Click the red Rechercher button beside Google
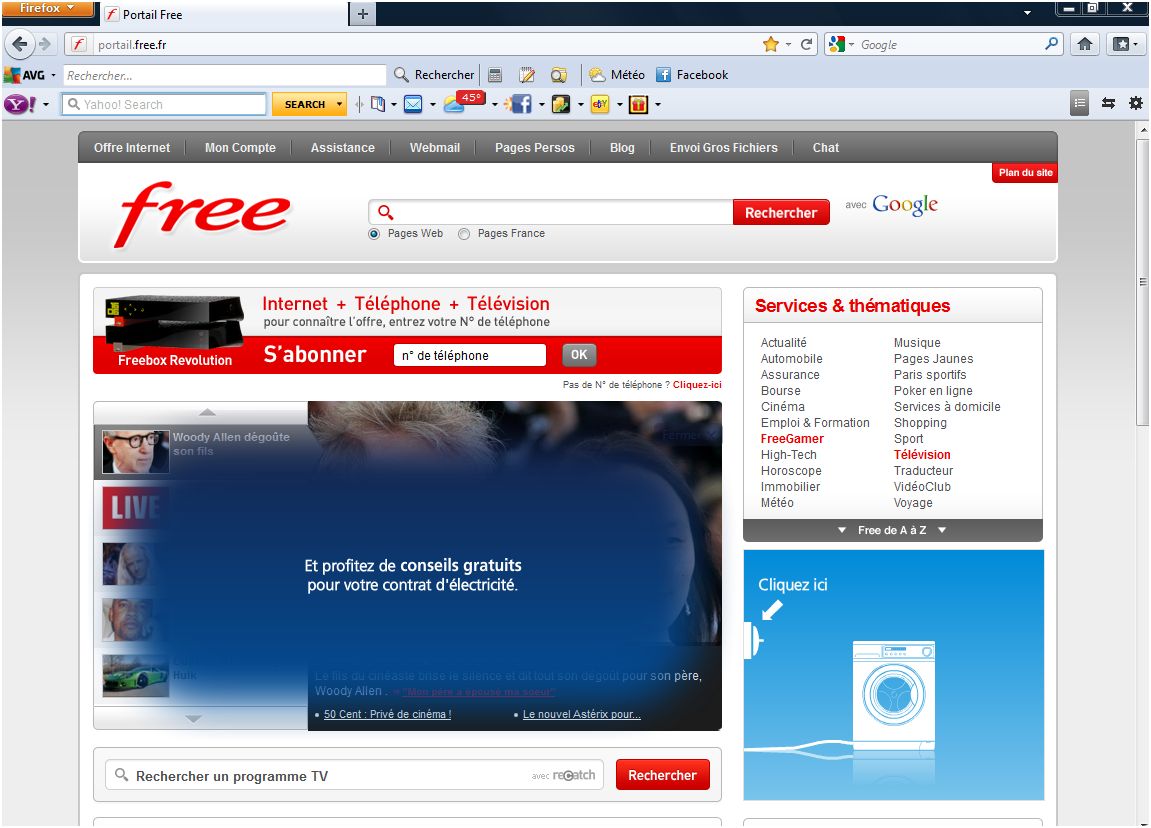 [x=780, y=212]
